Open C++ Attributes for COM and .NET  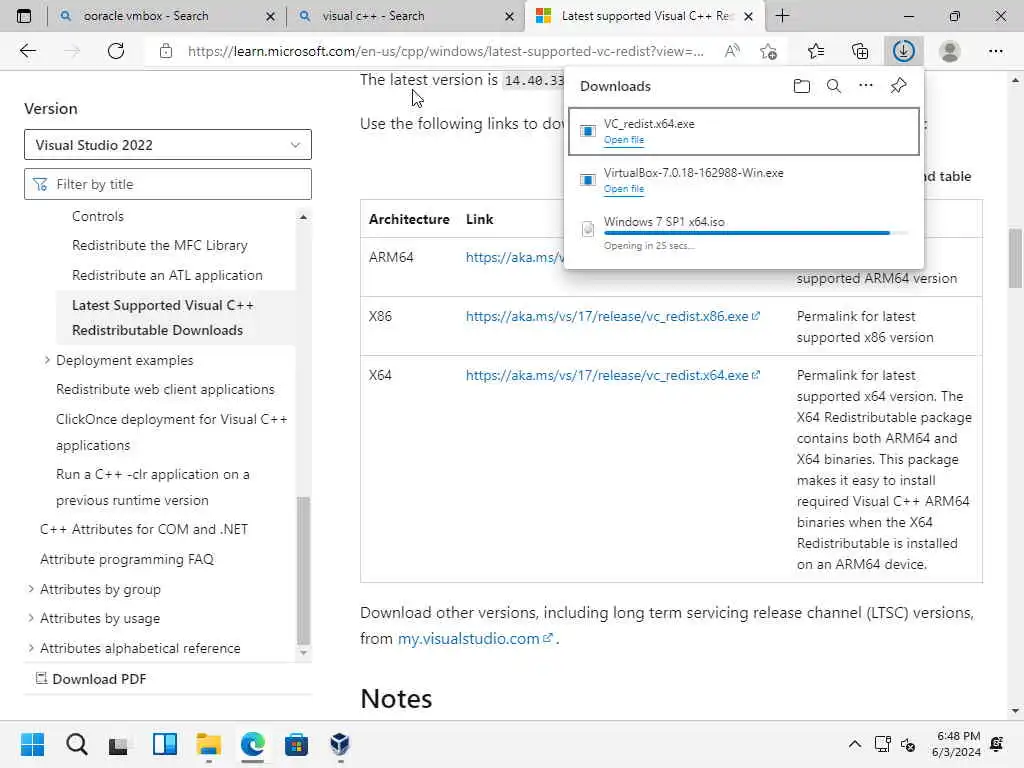click(144, 529)
